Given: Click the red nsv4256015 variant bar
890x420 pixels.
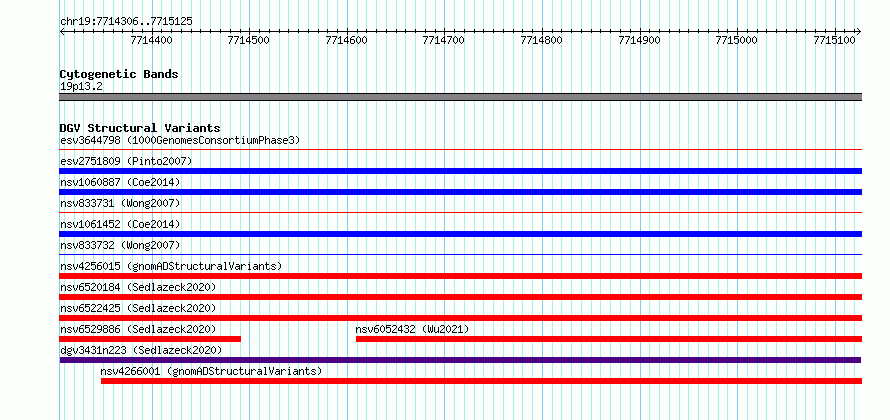Looking at the screenshot, I should coord(460,276).
